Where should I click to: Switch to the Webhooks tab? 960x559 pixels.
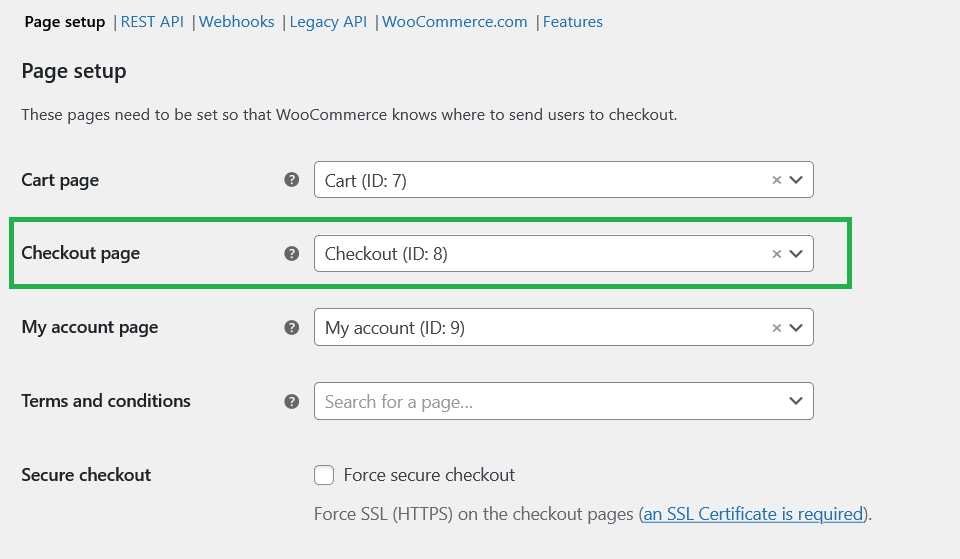(236, 22)
